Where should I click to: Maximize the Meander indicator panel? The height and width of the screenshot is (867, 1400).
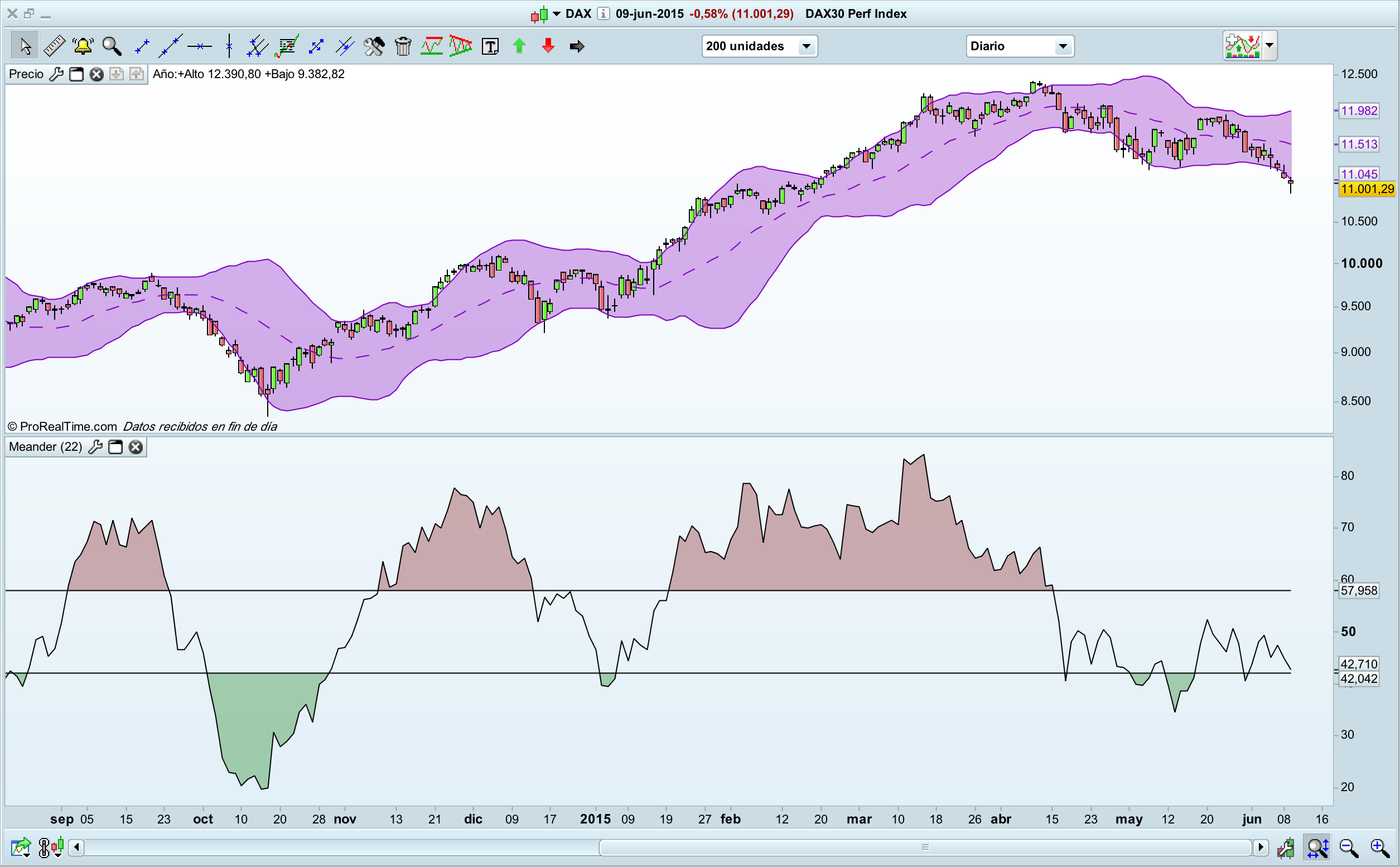pyautogui.click(x=115, y=447)
